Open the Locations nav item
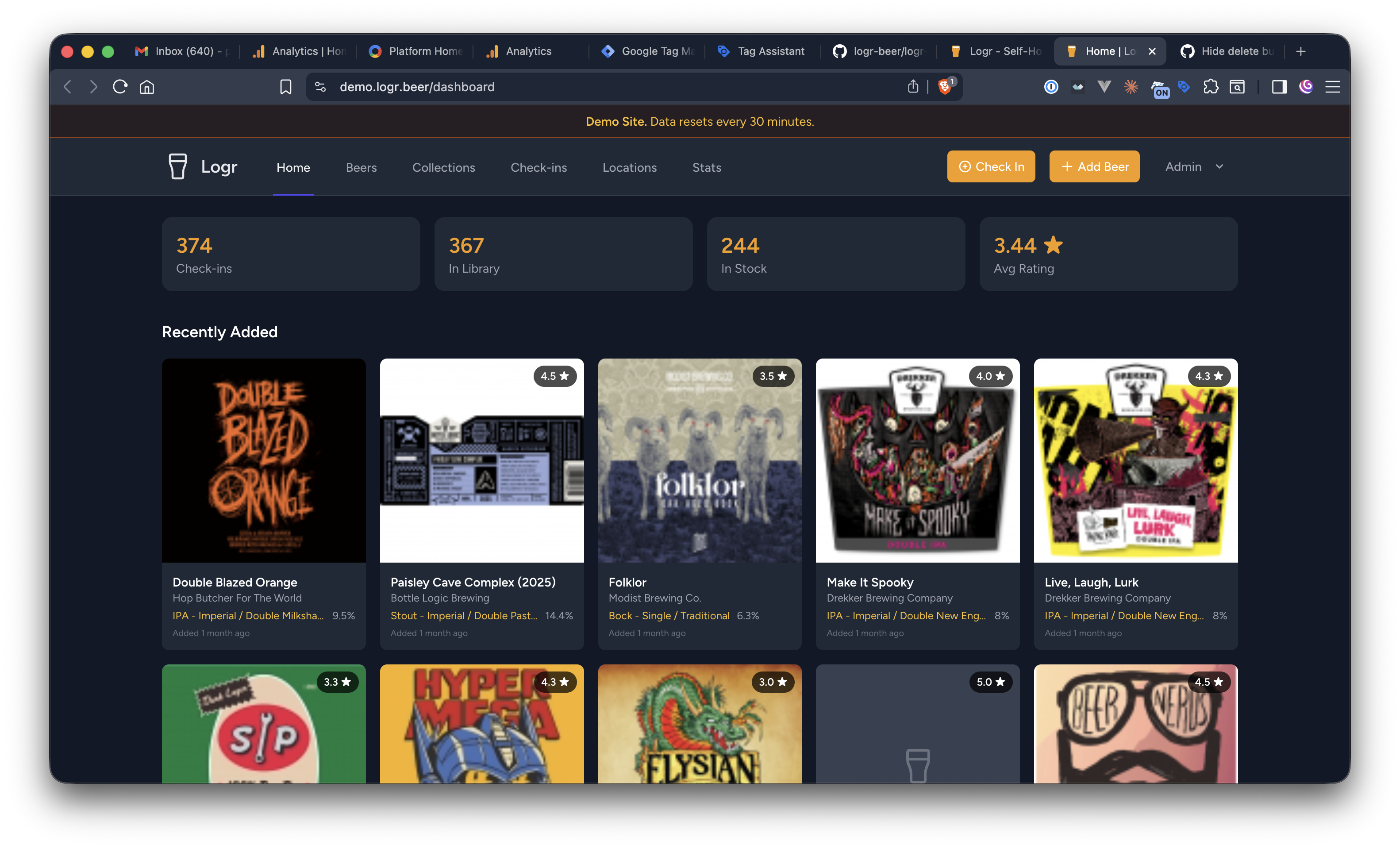Viewport: 1400px width, 849px height. pyautogui.click(x=630, y=167)
